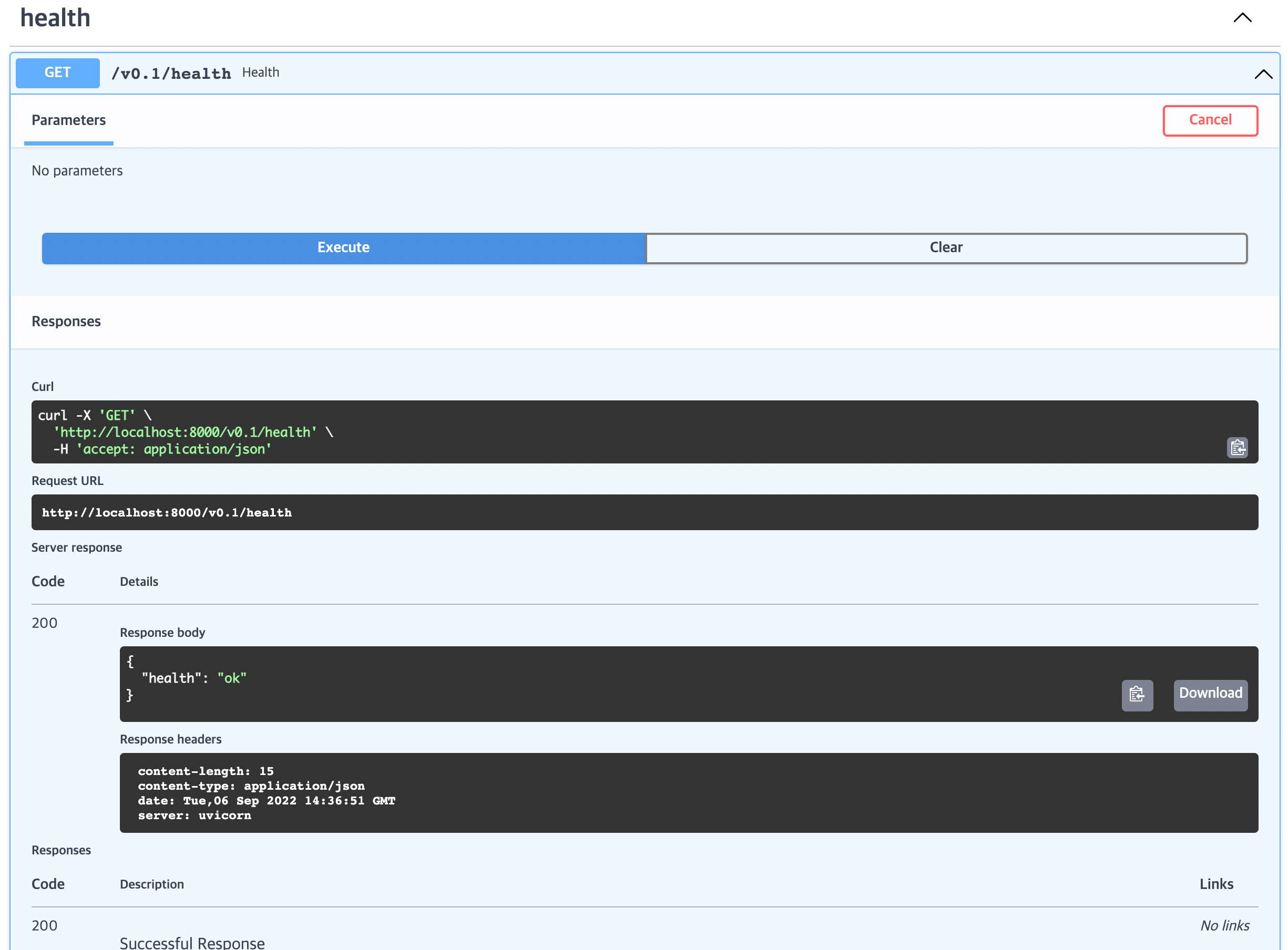Select the Parameters tab

coord(68,120)
